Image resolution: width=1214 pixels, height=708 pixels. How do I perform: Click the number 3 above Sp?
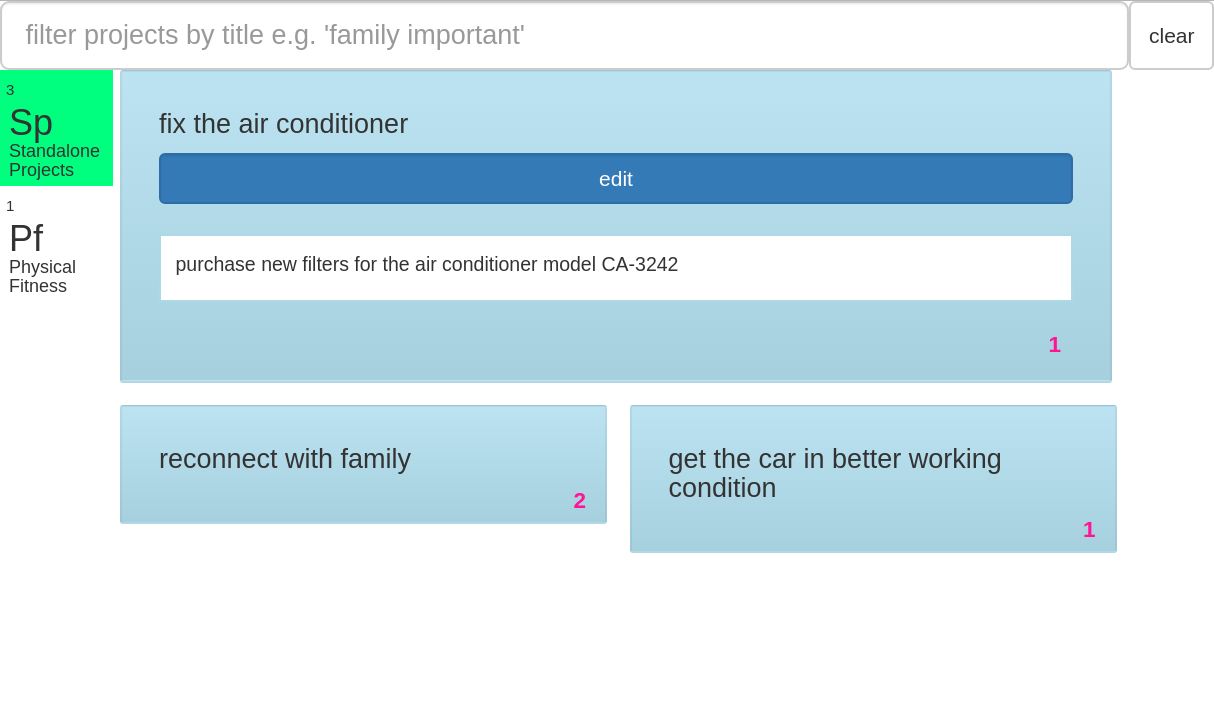coord(10,90)
